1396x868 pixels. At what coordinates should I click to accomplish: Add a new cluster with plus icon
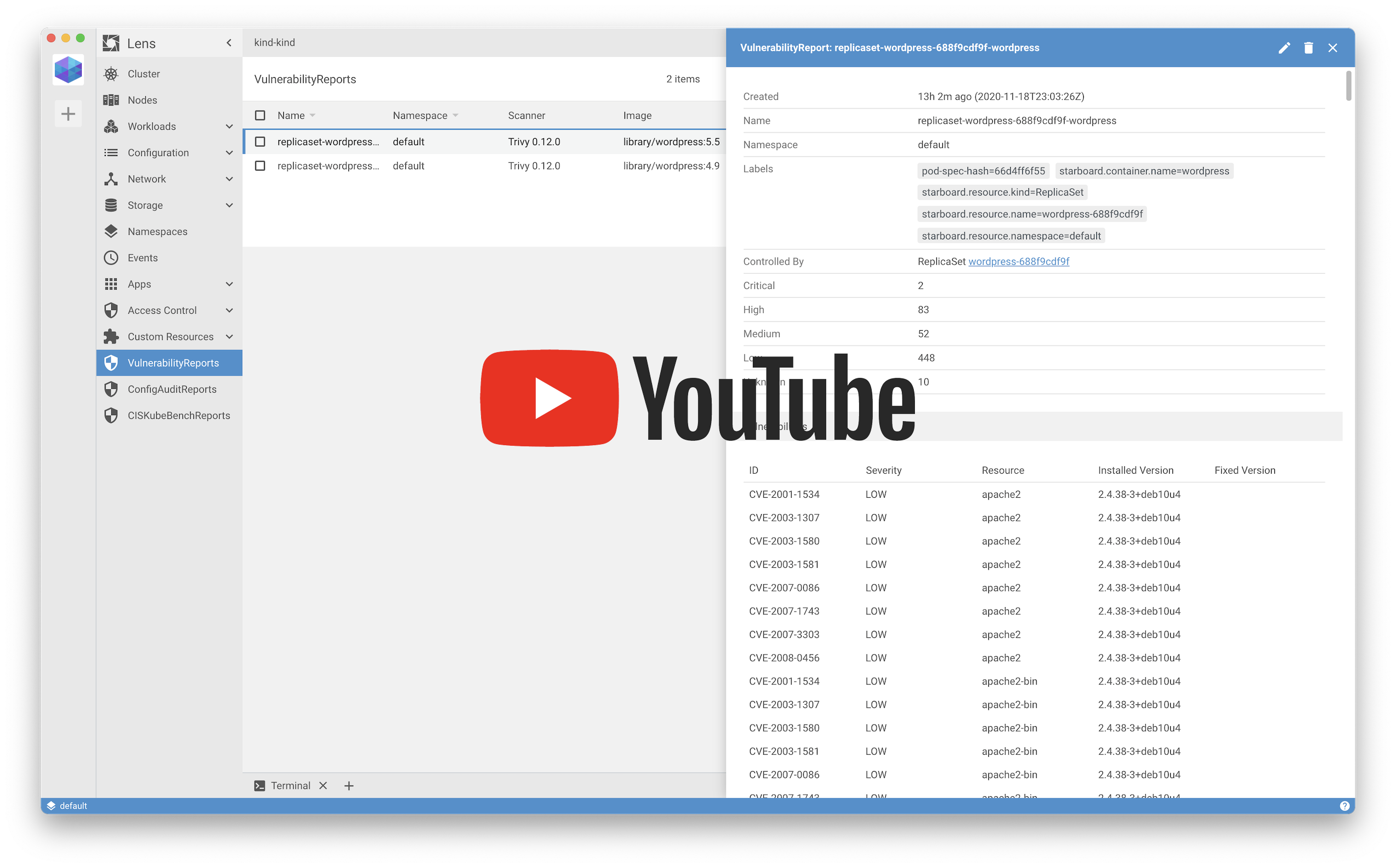(68, 114)
